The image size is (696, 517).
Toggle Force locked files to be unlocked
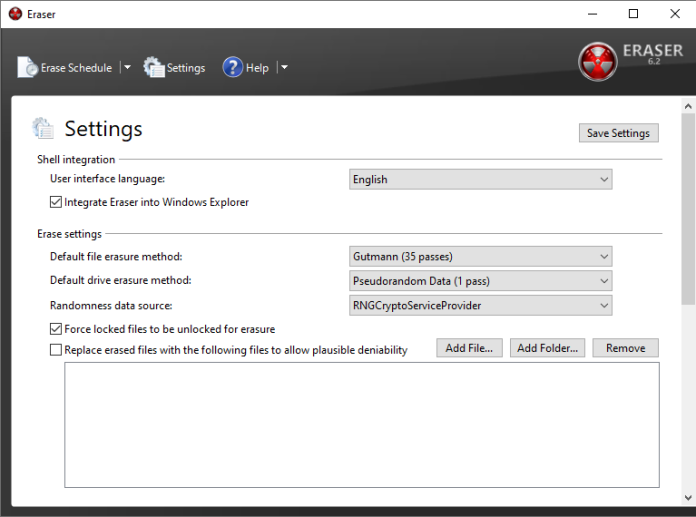(55, 329)
